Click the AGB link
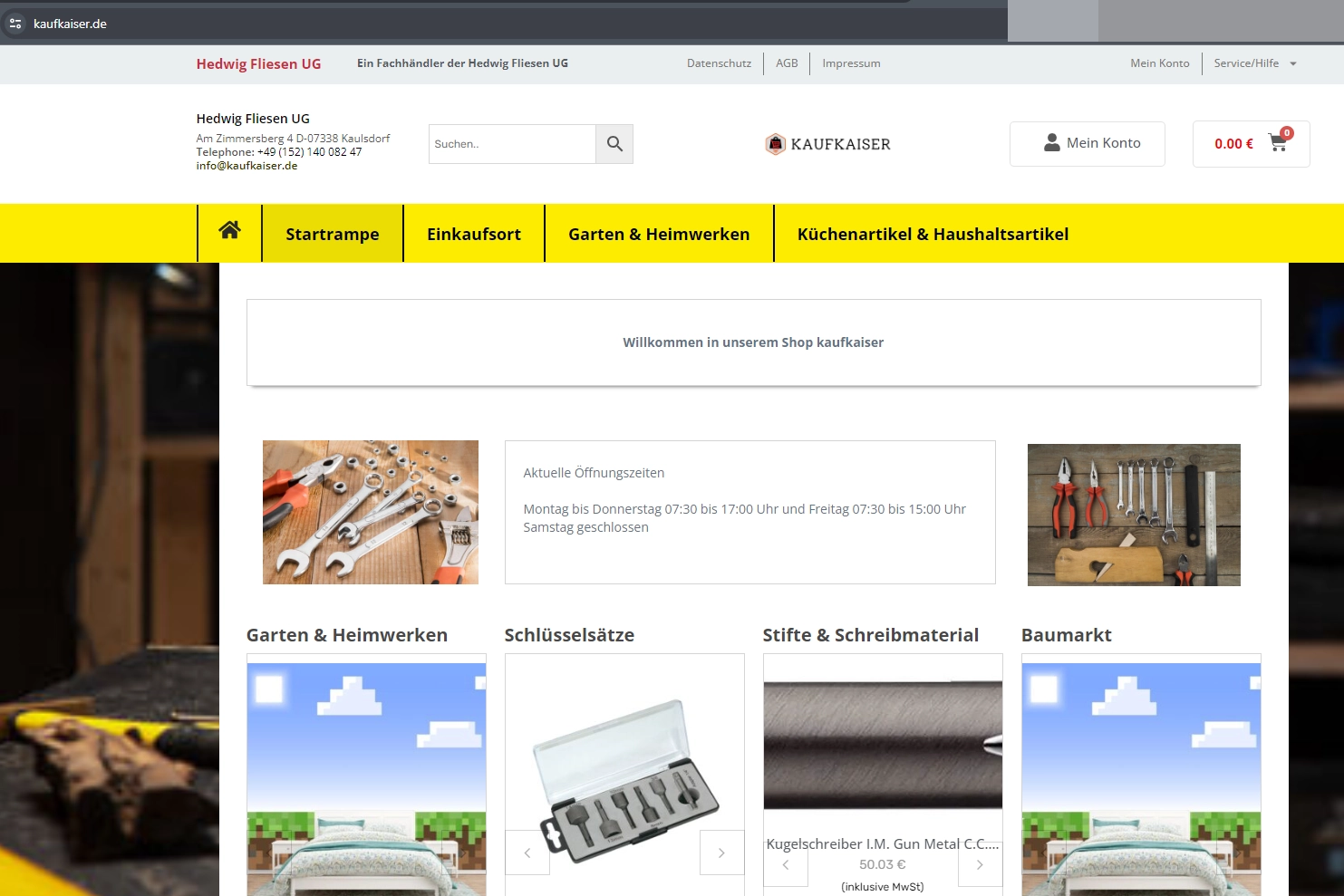 (787, 63)
